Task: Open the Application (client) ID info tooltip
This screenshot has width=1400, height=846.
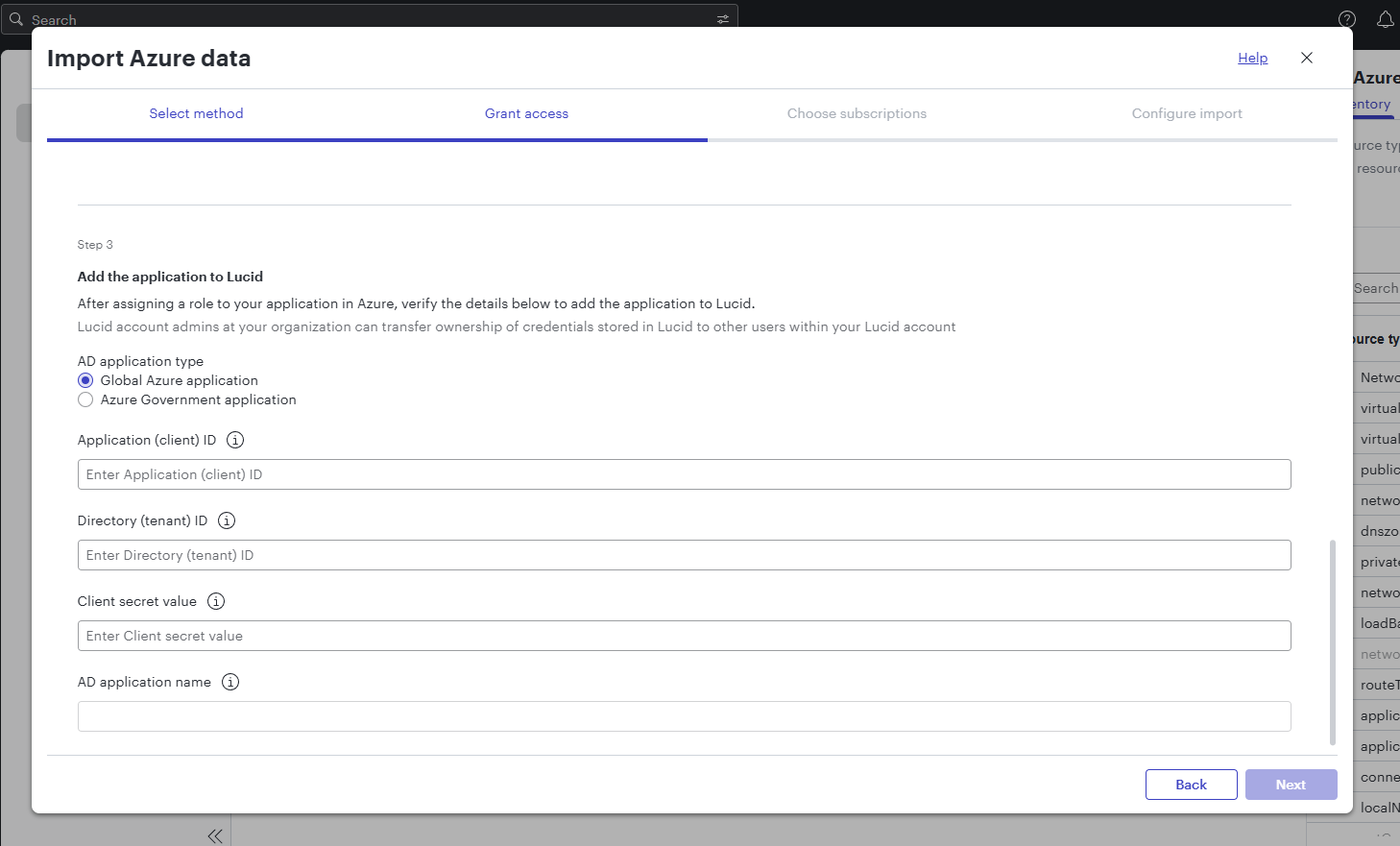Action: (234, 439)
